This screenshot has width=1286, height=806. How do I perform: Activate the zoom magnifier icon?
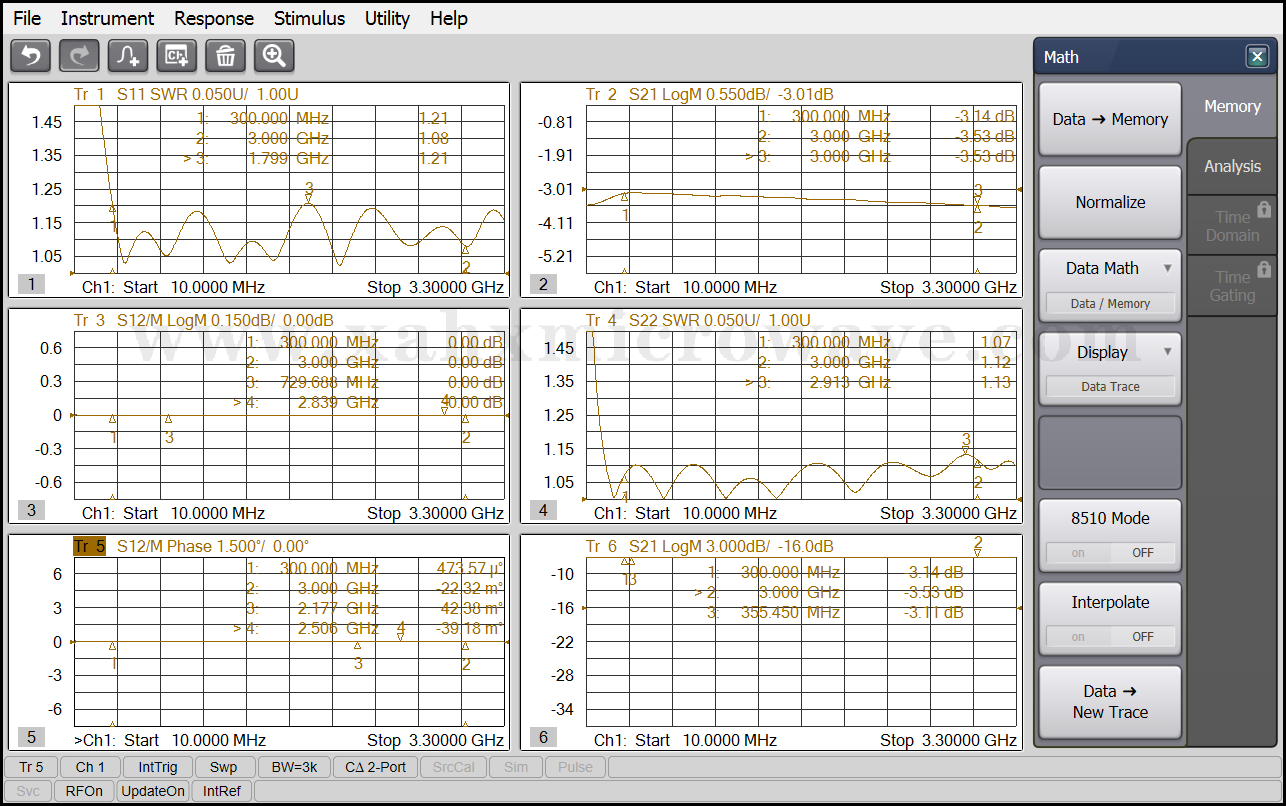(x=274, y=56)
